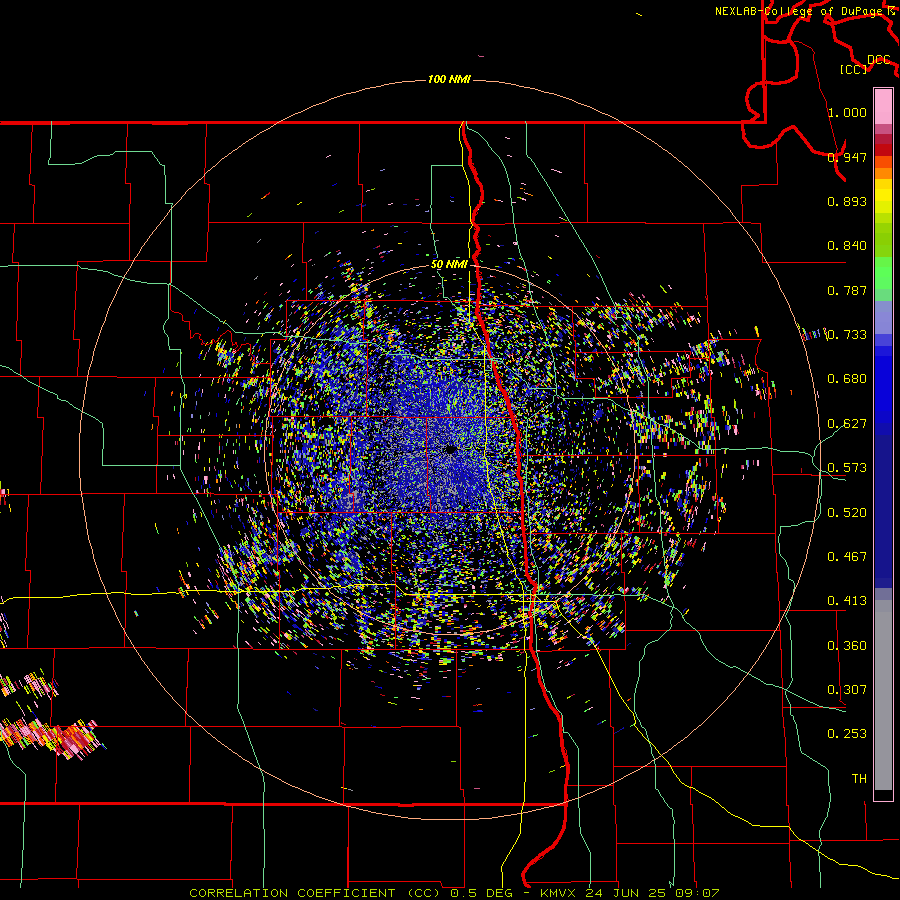Click the 100 NMI range ring label

[449, 79]
